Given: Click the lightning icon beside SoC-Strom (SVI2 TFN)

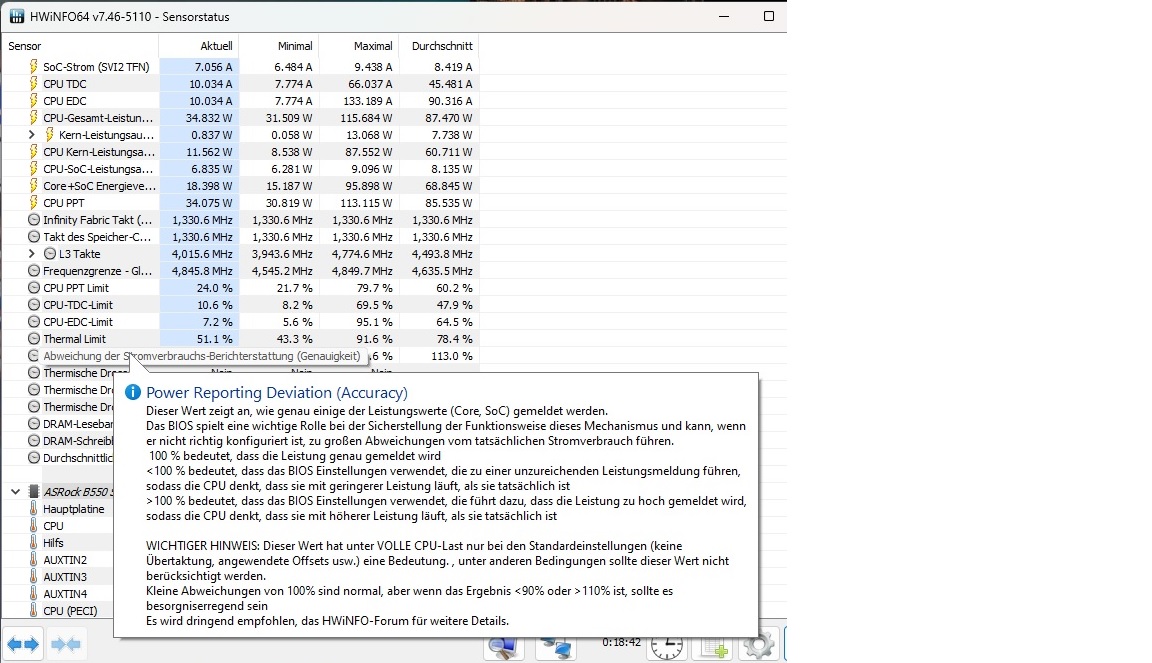Looking at the screenshot, I should 34,66.
